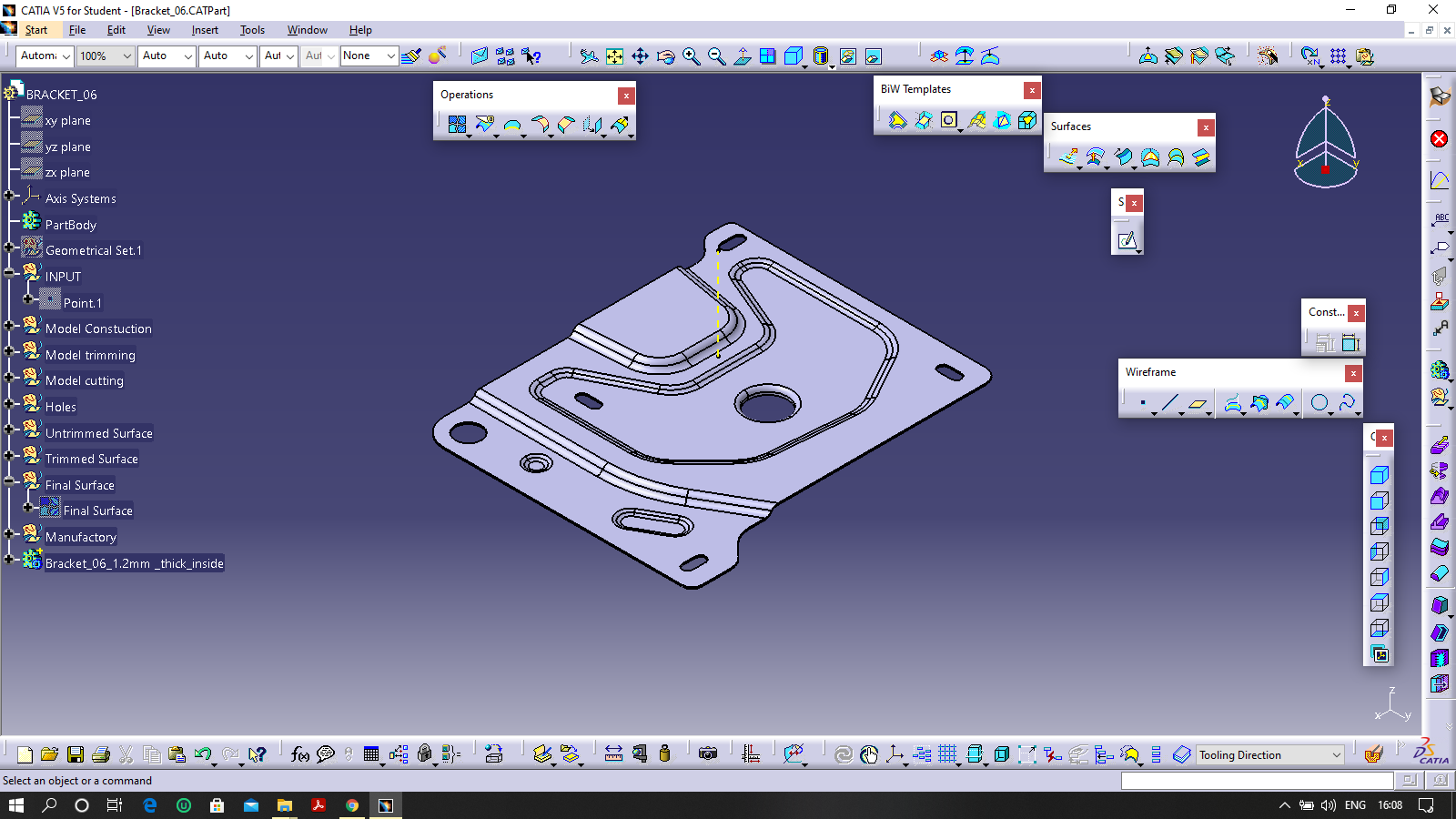This screenshot has width=1456, height=819.
Task: Select the Circle tool in Wireframe toolbar
Action: [x=1319, y=402]
